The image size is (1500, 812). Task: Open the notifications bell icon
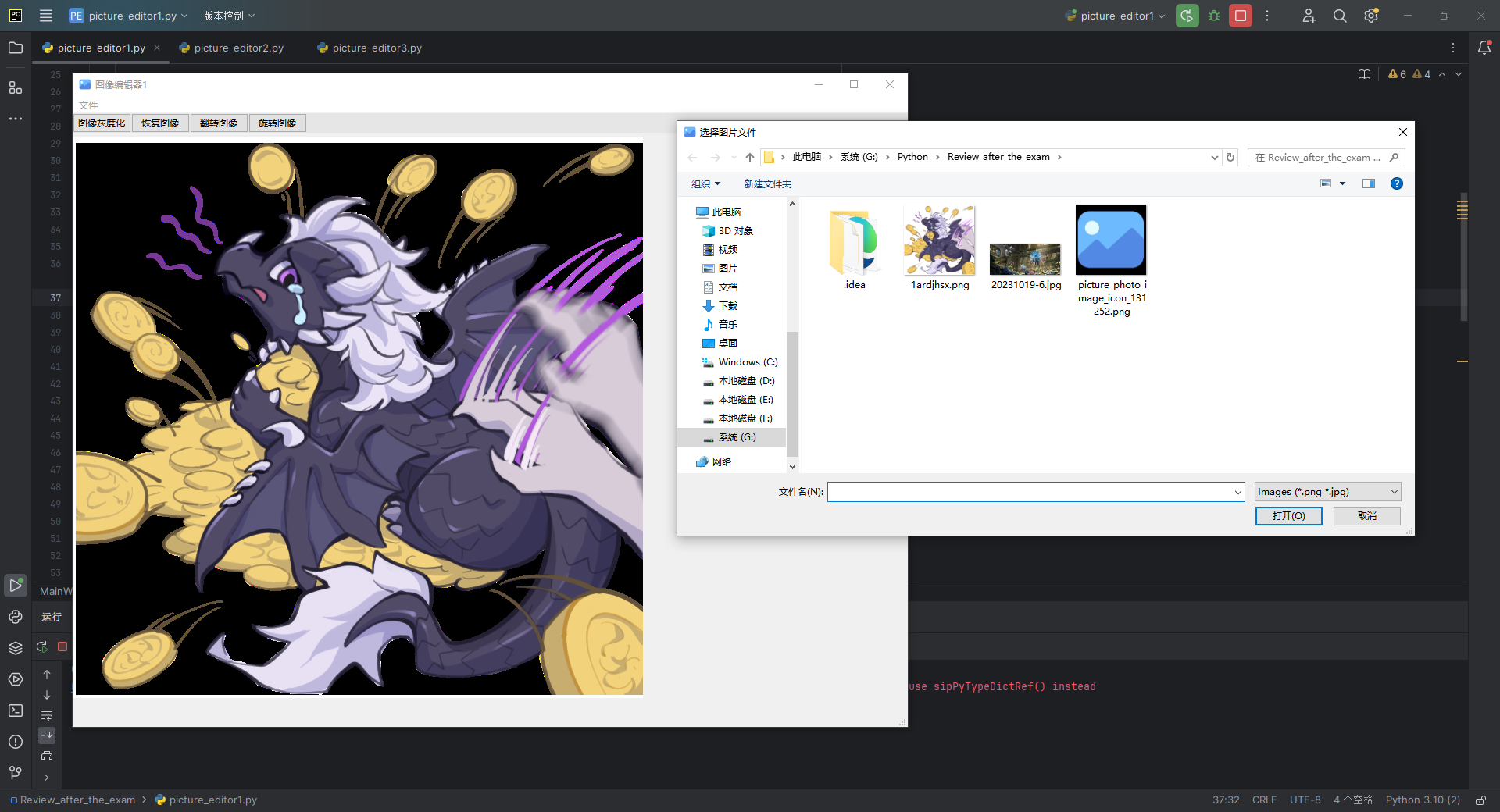(x=1484, y=48)
